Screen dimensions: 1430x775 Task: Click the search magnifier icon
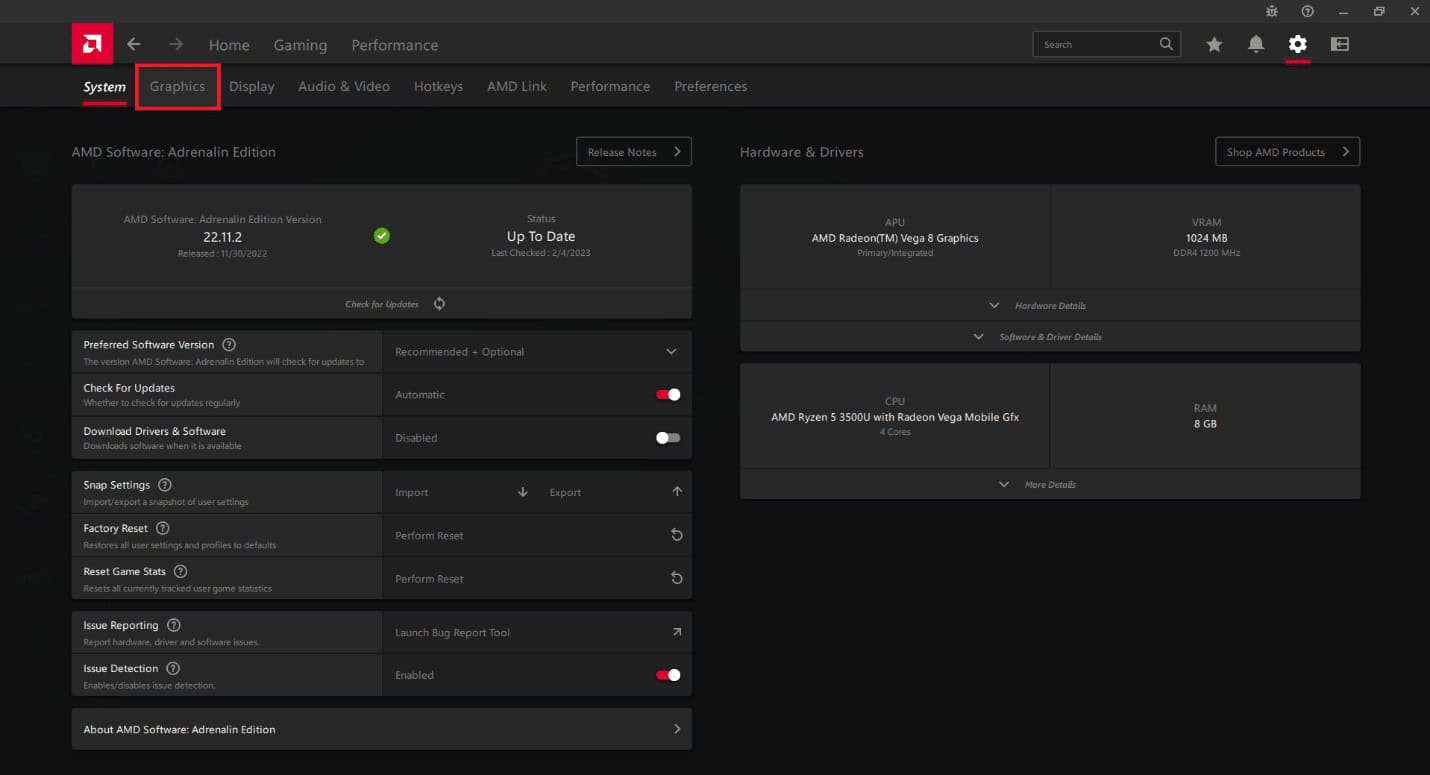click(1166, 44)
